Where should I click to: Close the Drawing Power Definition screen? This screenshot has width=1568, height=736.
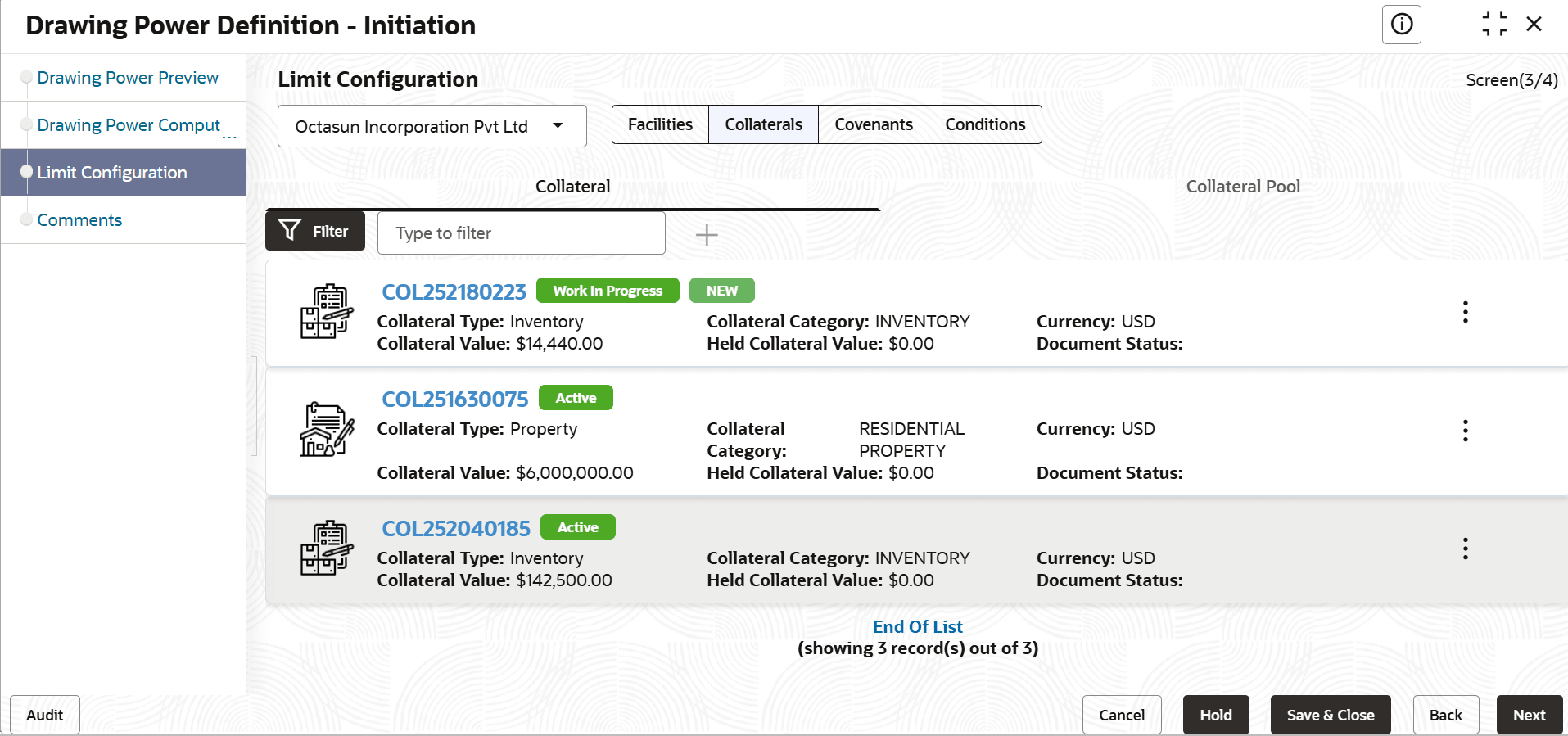point(1534,25)
